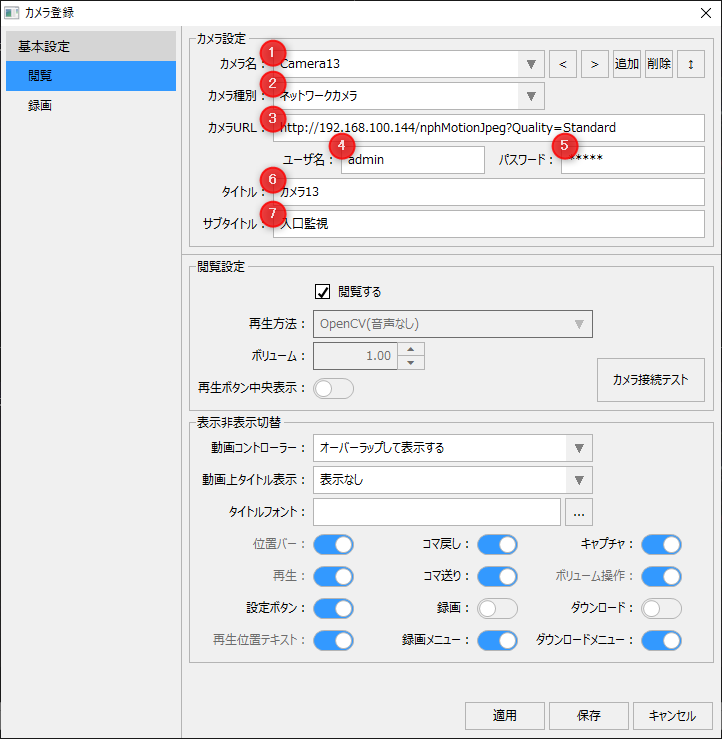Open title font picker via ... button
Viewport: 722px width, 739px height.
579,512
